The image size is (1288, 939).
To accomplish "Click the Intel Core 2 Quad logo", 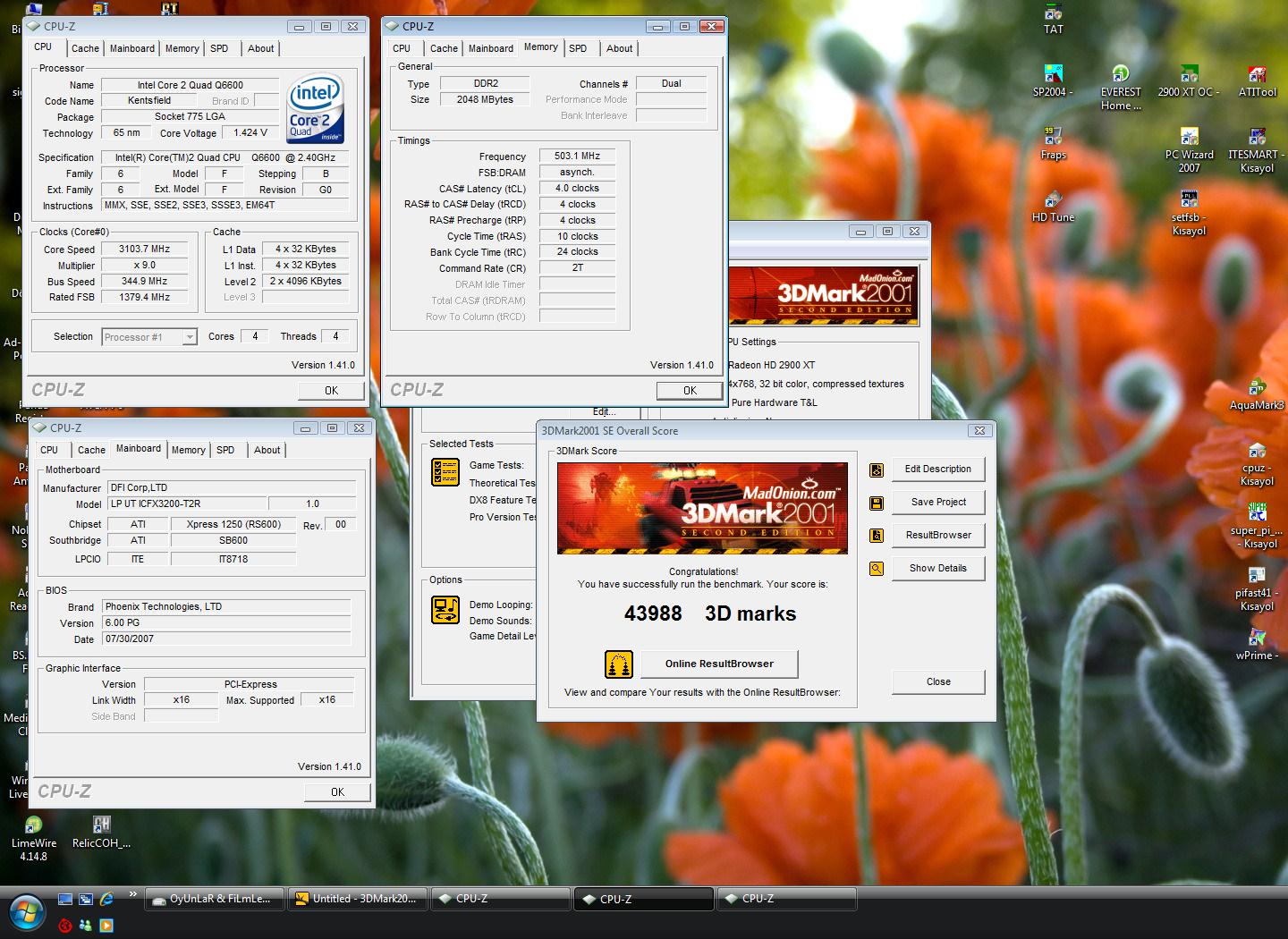I will (x=316, y=109).
